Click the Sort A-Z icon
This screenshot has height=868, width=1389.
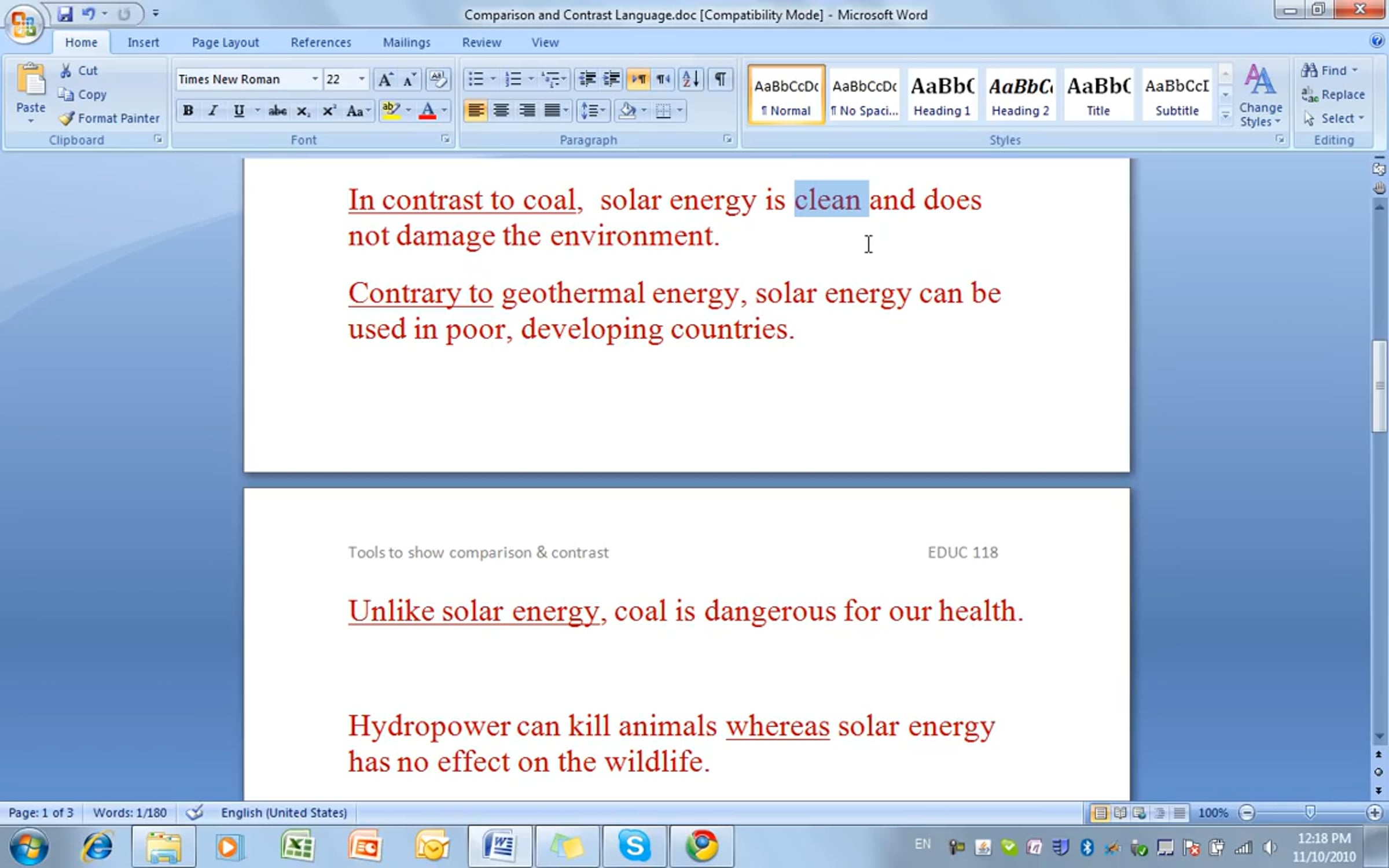[691, 79]
